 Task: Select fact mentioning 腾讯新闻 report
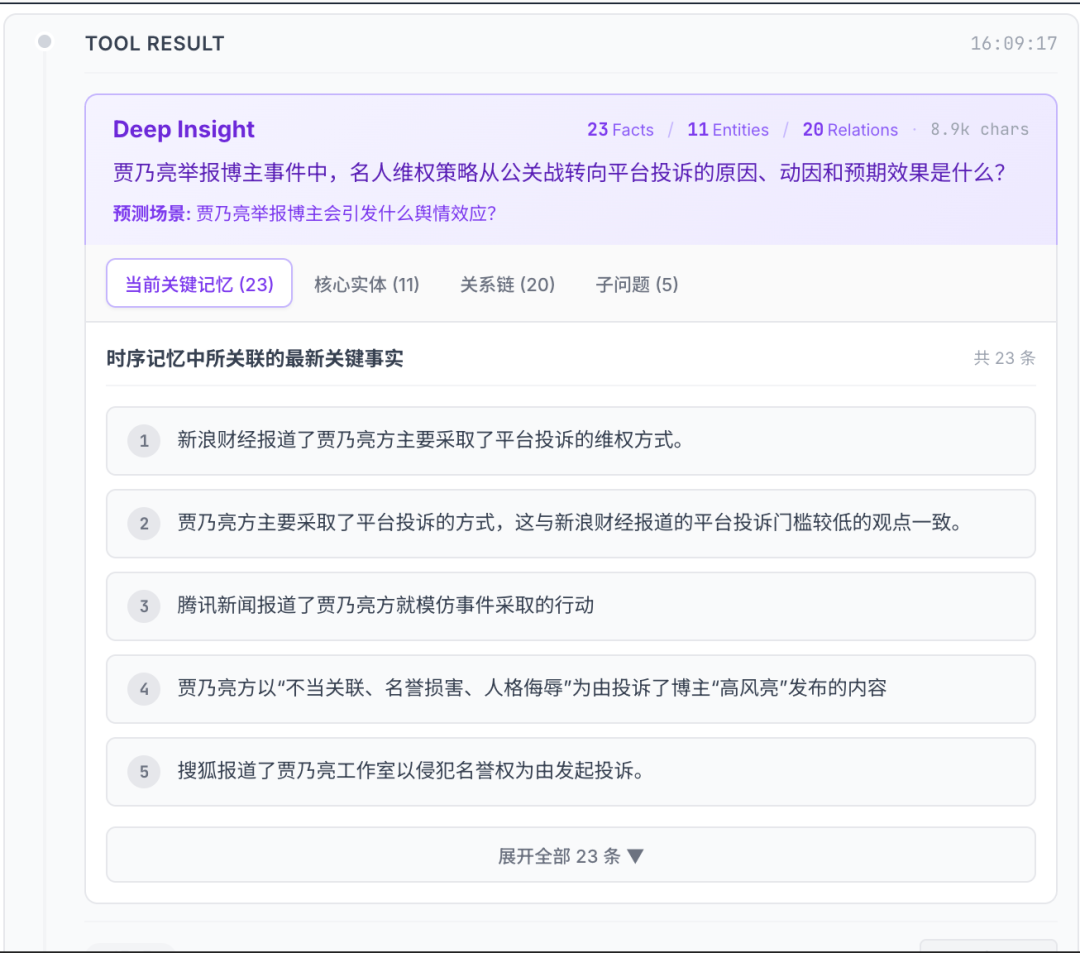[386, 606]
